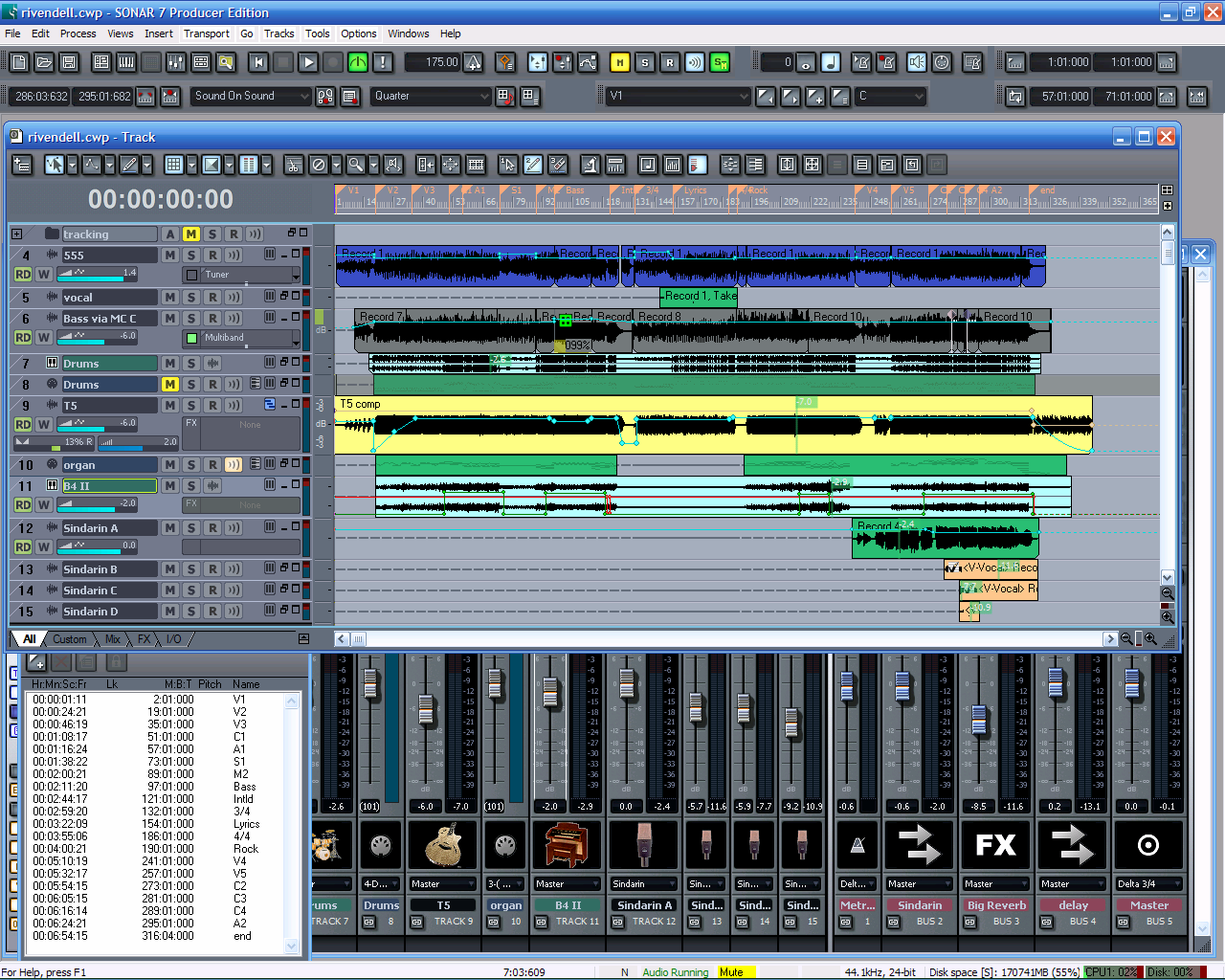The height and width of the screenshot is (980, 1225).
Task: Open the Sound On Sound record mode dropdown
Action: 252,96
